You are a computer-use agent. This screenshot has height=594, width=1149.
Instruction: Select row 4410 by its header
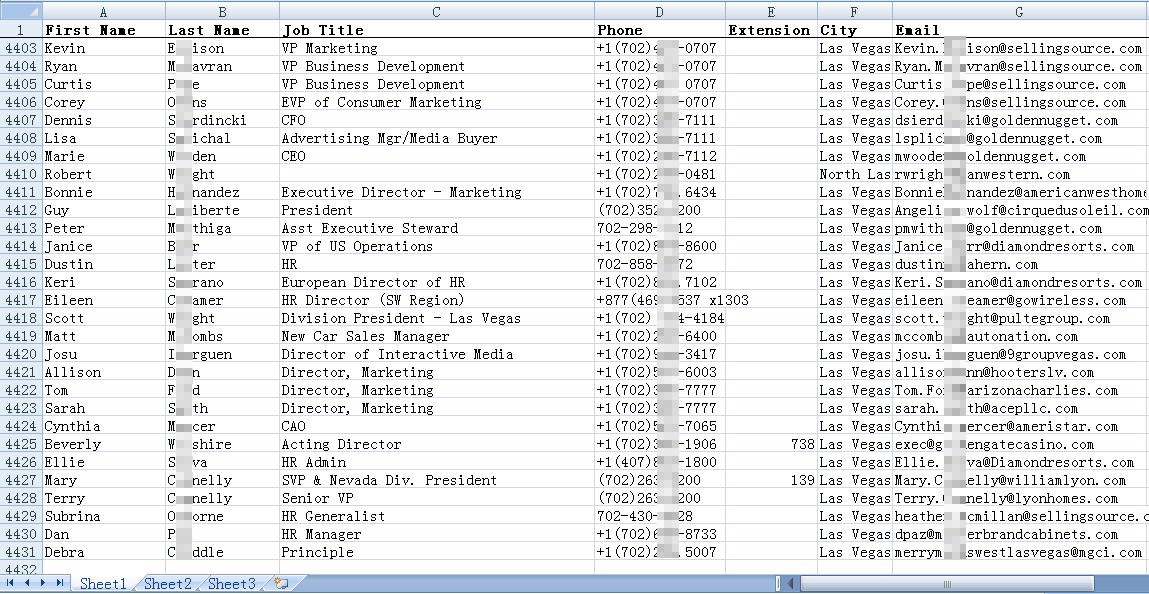point(21,174)
